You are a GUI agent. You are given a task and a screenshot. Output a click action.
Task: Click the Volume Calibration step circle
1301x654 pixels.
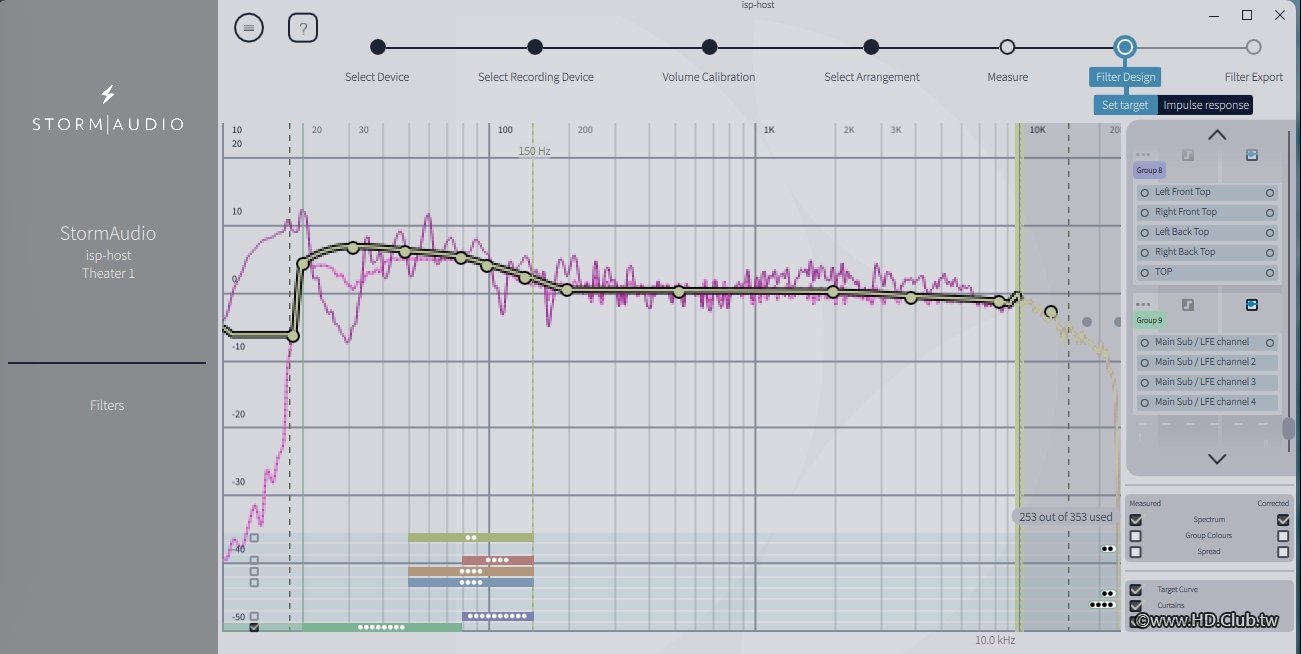(x=709, y=47)
